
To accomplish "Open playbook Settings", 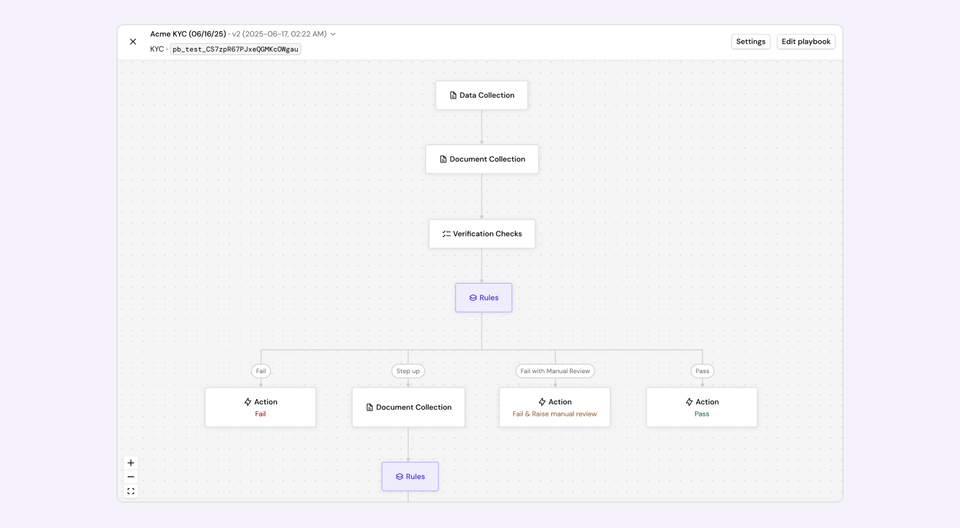I will pyautogui.click(x=750, y=42).
